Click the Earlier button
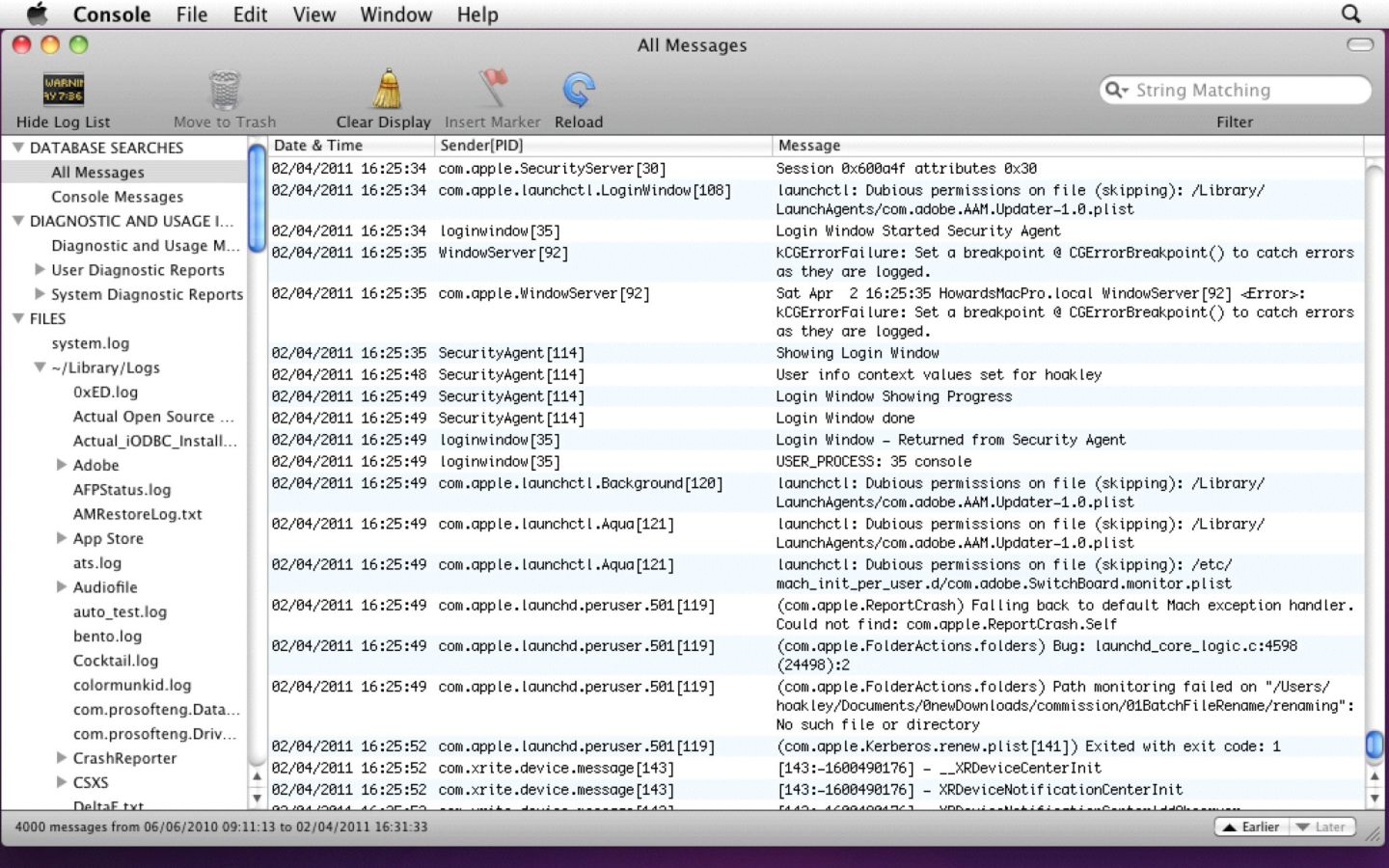The height and width of the screenshot is (868, 1389). pyautogui.click(x=1250, y=827)
